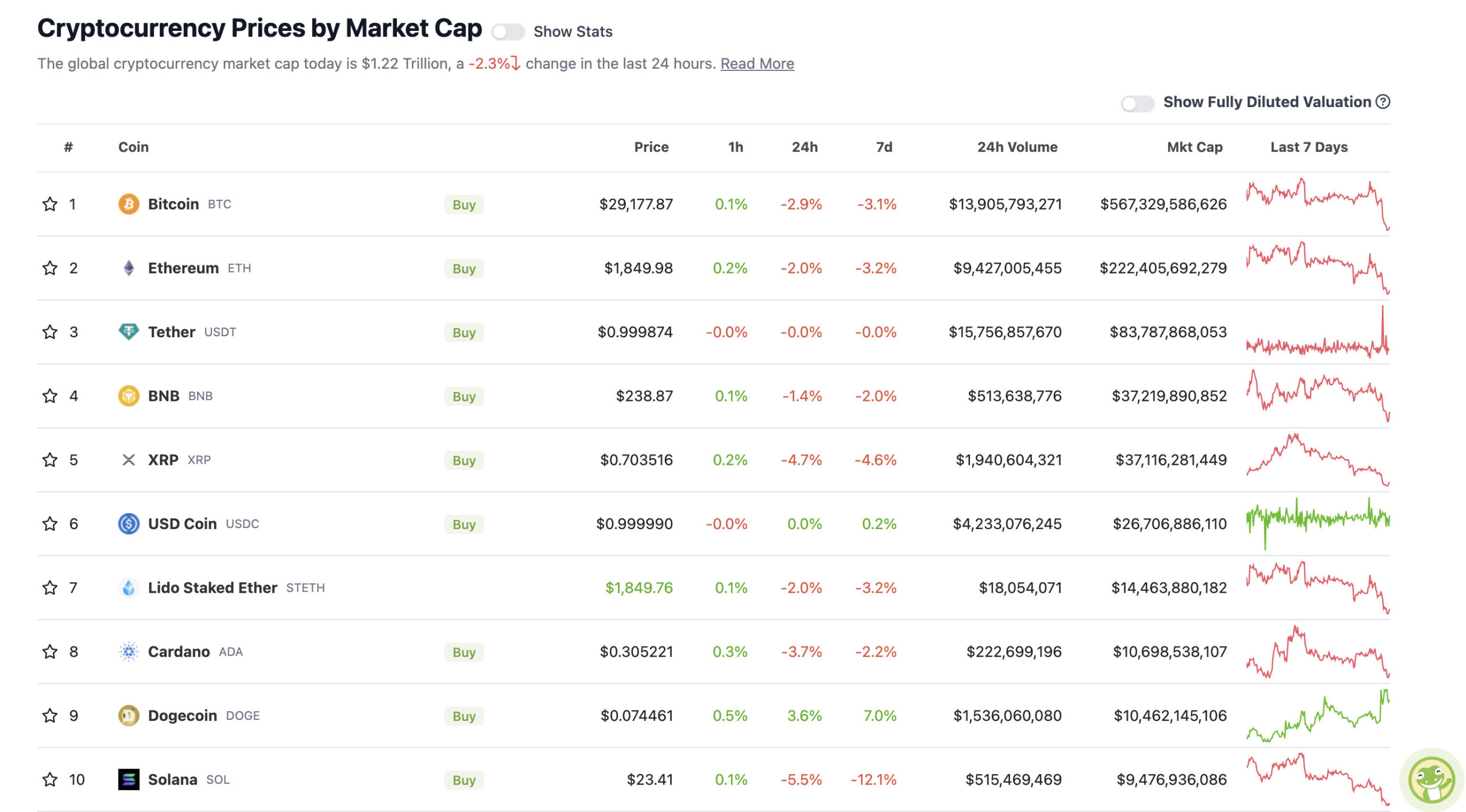1466x812 pixels.
Task: Toggle the Show Stats switch
Action: click(x=508, y=31)
